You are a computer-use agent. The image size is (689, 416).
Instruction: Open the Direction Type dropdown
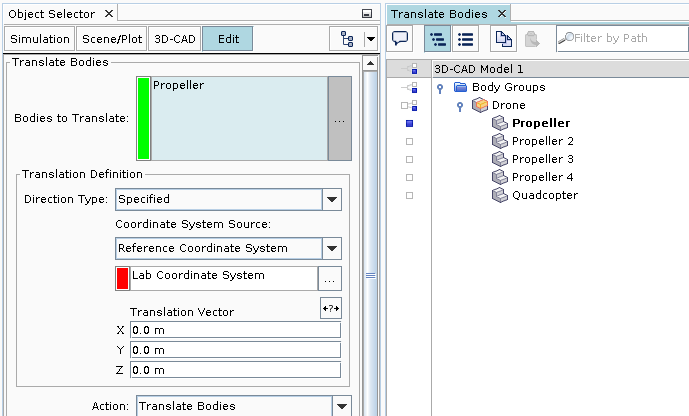pos(332,199)
